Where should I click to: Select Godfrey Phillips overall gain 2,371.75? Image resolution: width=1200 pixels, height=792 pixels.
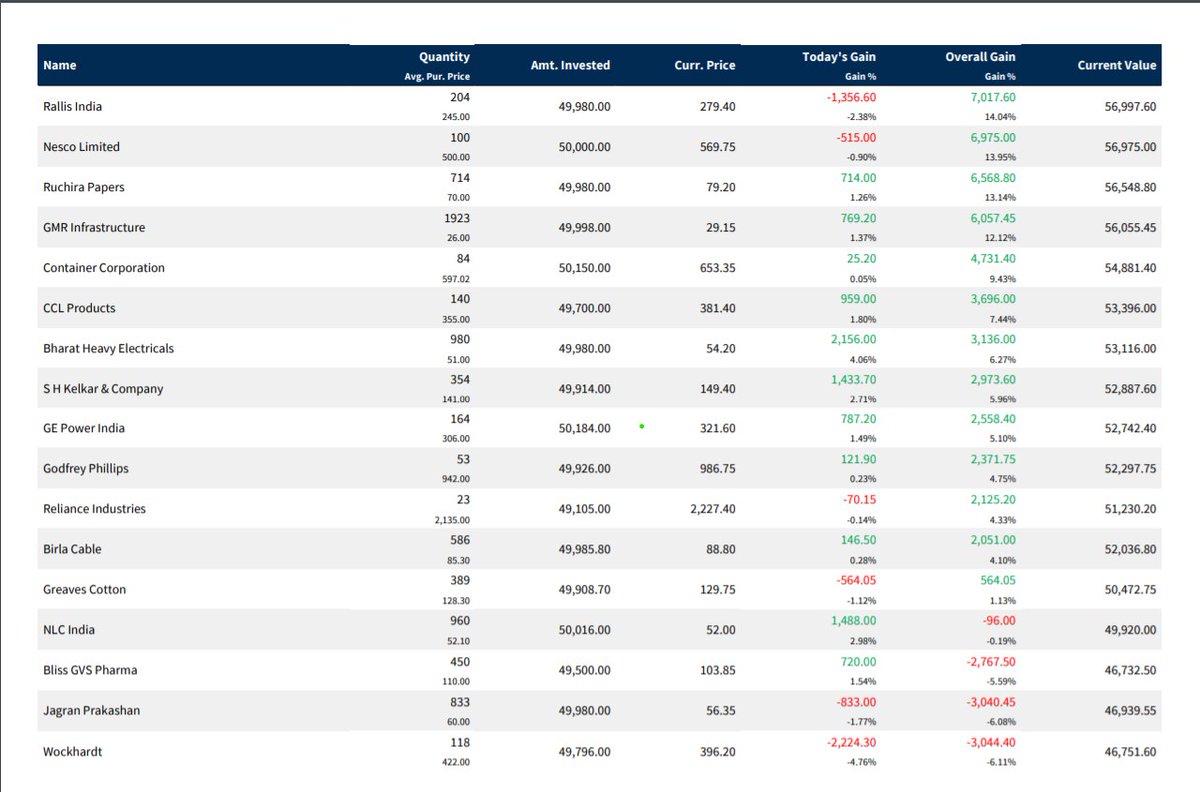pos(993,459)
